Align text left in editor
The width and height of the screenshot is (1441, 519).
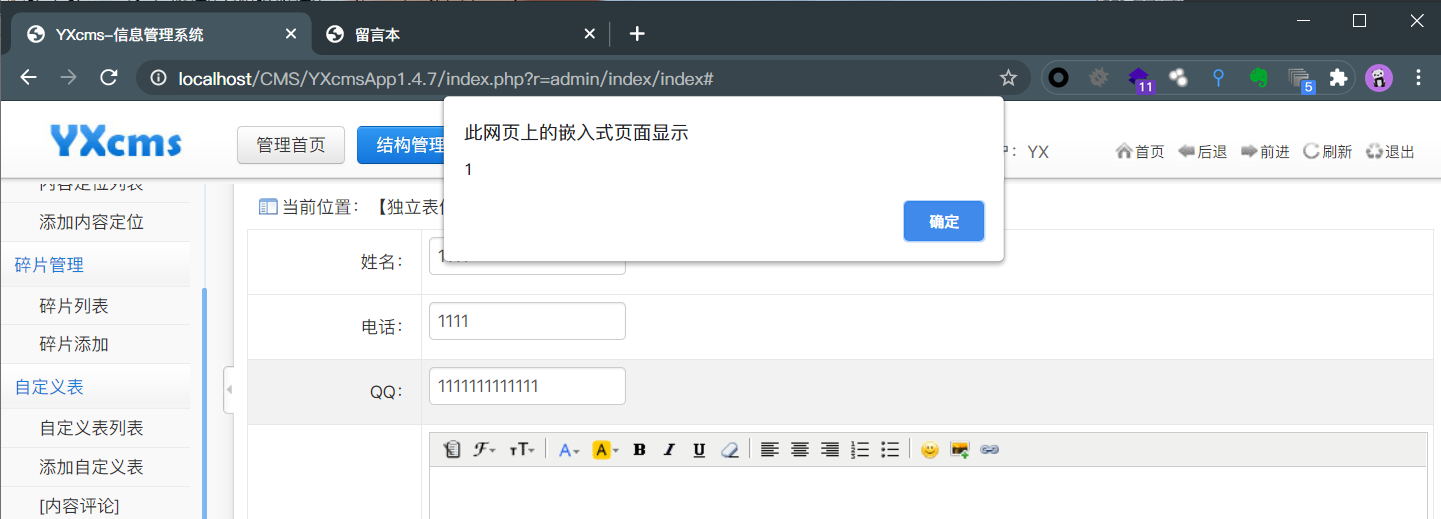pyautogui.click(x=769, y=450)
